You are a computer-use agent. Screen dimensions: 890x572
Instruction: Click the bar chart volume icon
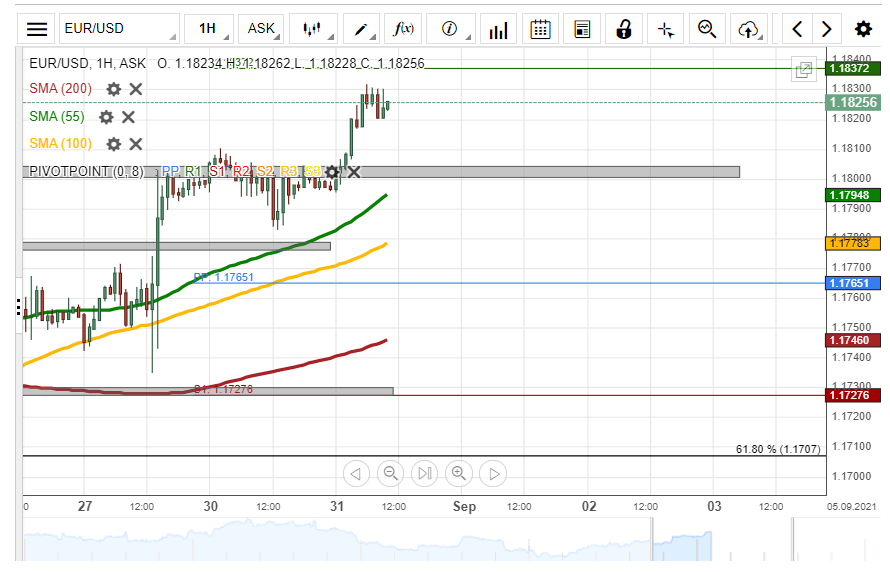tap(498, 29)
